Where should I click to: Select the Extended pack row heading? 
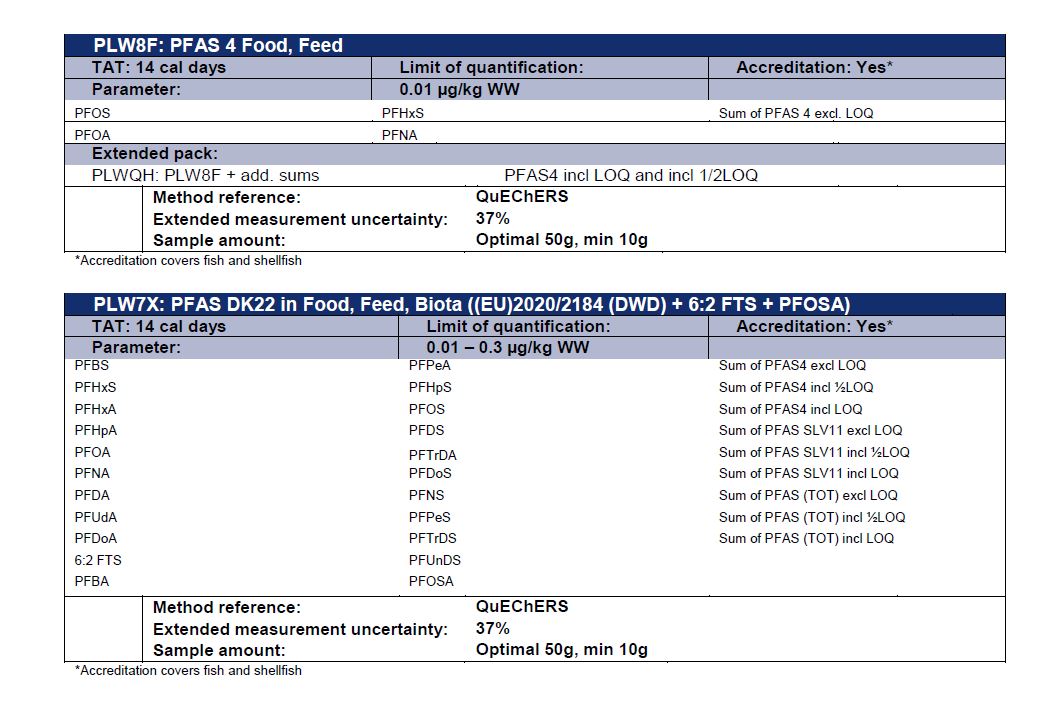coord(154,154)
